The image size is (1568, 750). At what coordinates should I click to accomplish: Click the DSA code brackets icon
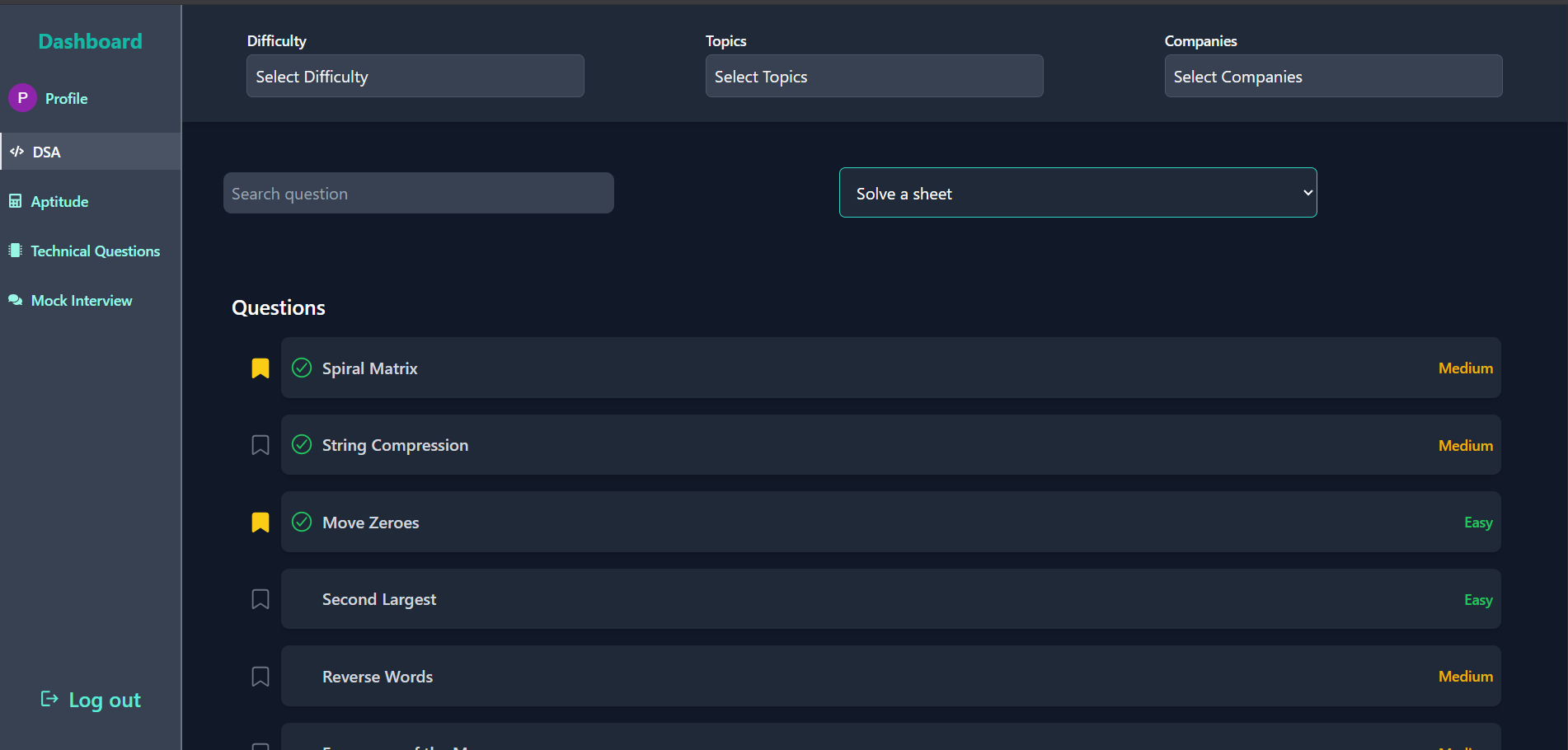pos(16,152)
